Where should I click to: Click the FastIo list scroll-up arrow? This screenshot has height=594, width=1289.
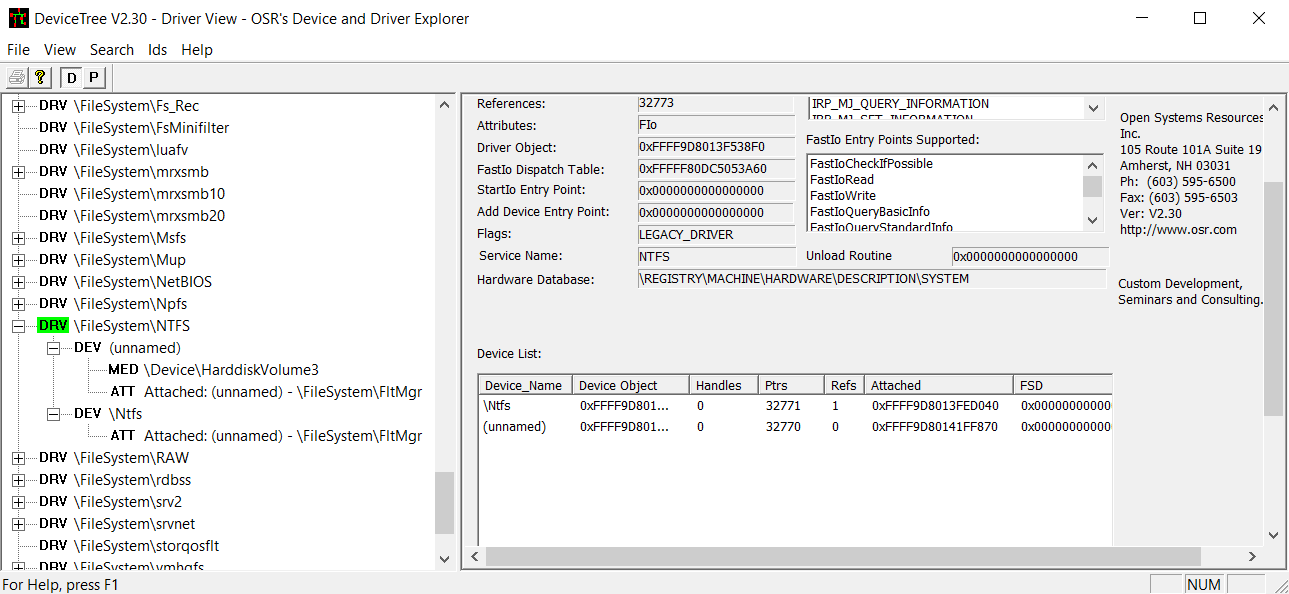(x=1092, y=166)
